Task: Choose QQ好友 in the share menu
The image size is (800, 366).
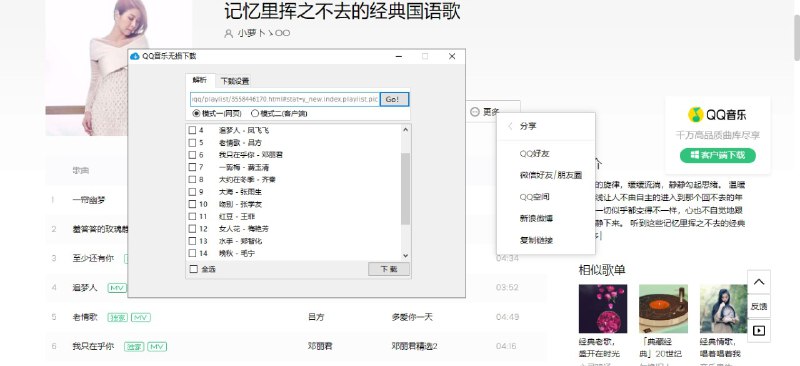Action: click(534, 154)
